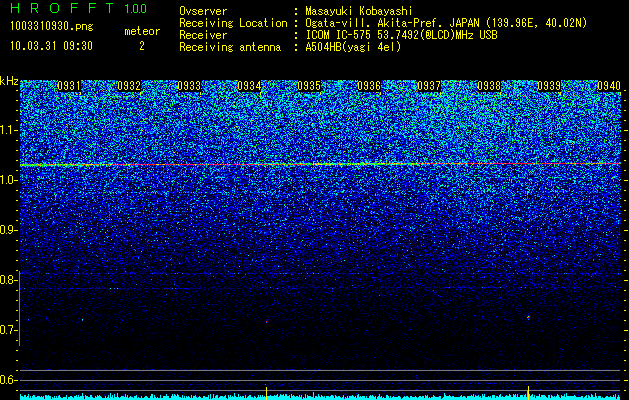The height and width of the screenshot is (400, 629).
Task: Click the ICOM IC-575 receiver text
Action: pos(401,35)
